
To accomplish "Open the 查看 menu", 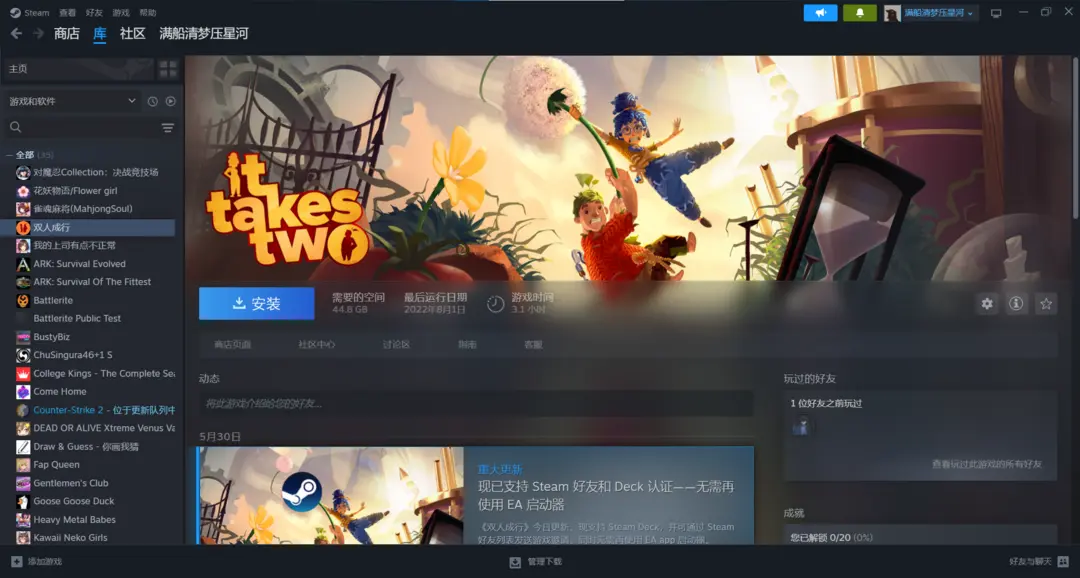I will [68, 12].
